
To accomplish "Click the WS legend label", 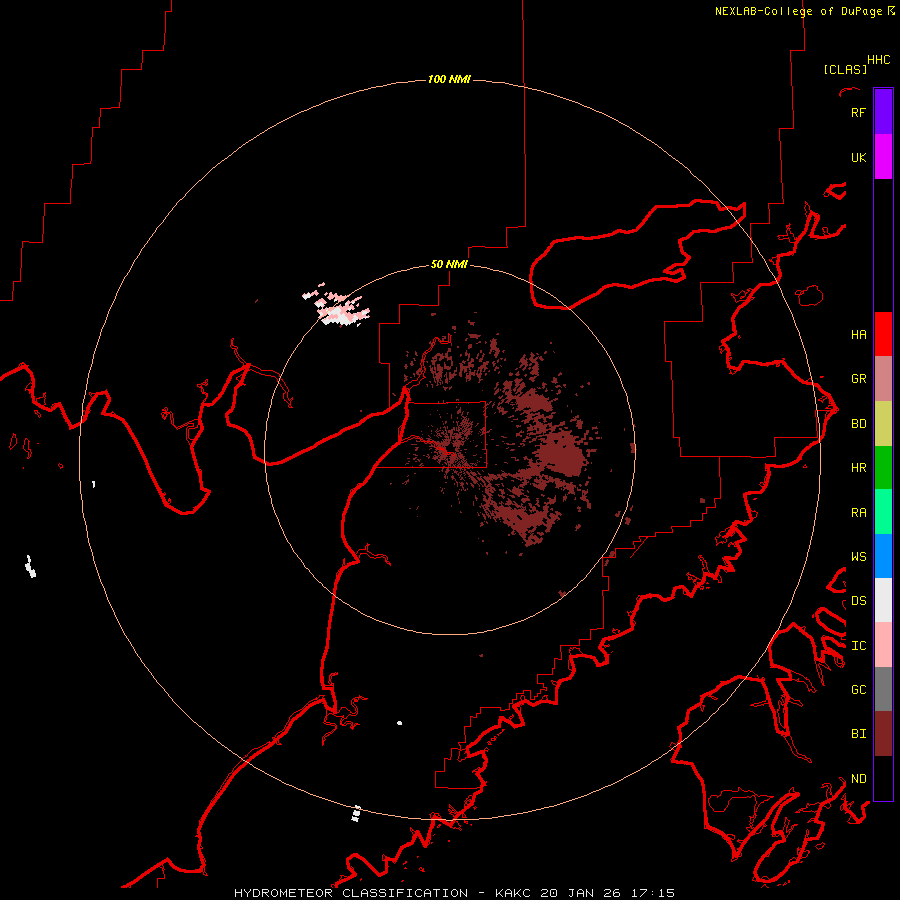I will (858, 556).
